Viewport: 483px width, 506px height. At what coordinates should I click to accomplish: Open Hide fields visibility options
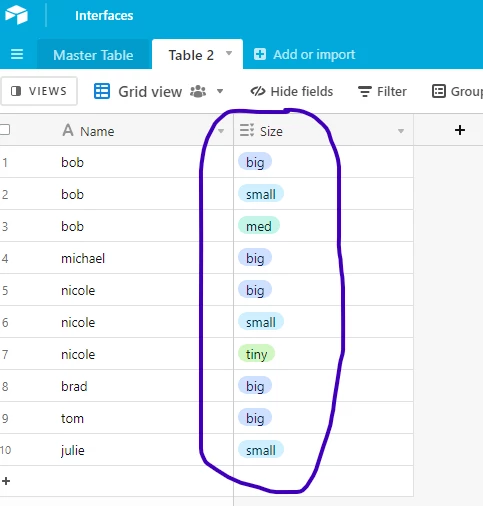pos(292,91)
